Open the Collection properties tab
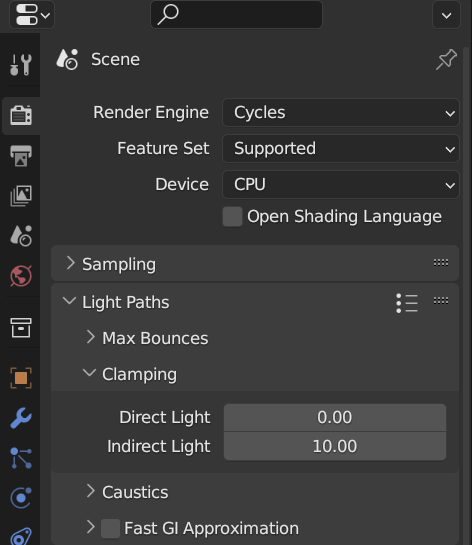The width and height of the screenshot is (472, 545). point(21,327)
